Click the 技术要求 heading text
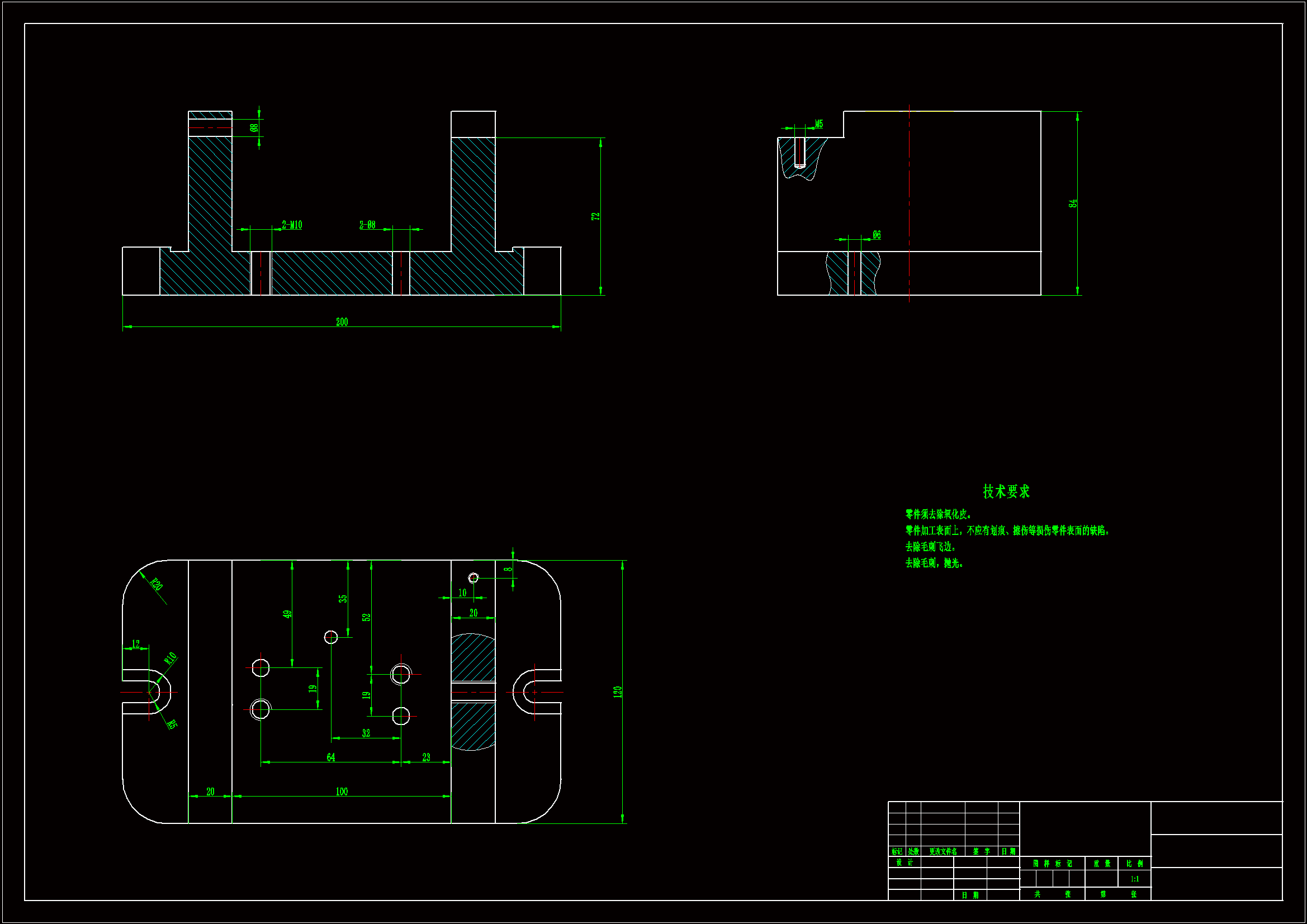1307x924 pixels. [1006, 491]
